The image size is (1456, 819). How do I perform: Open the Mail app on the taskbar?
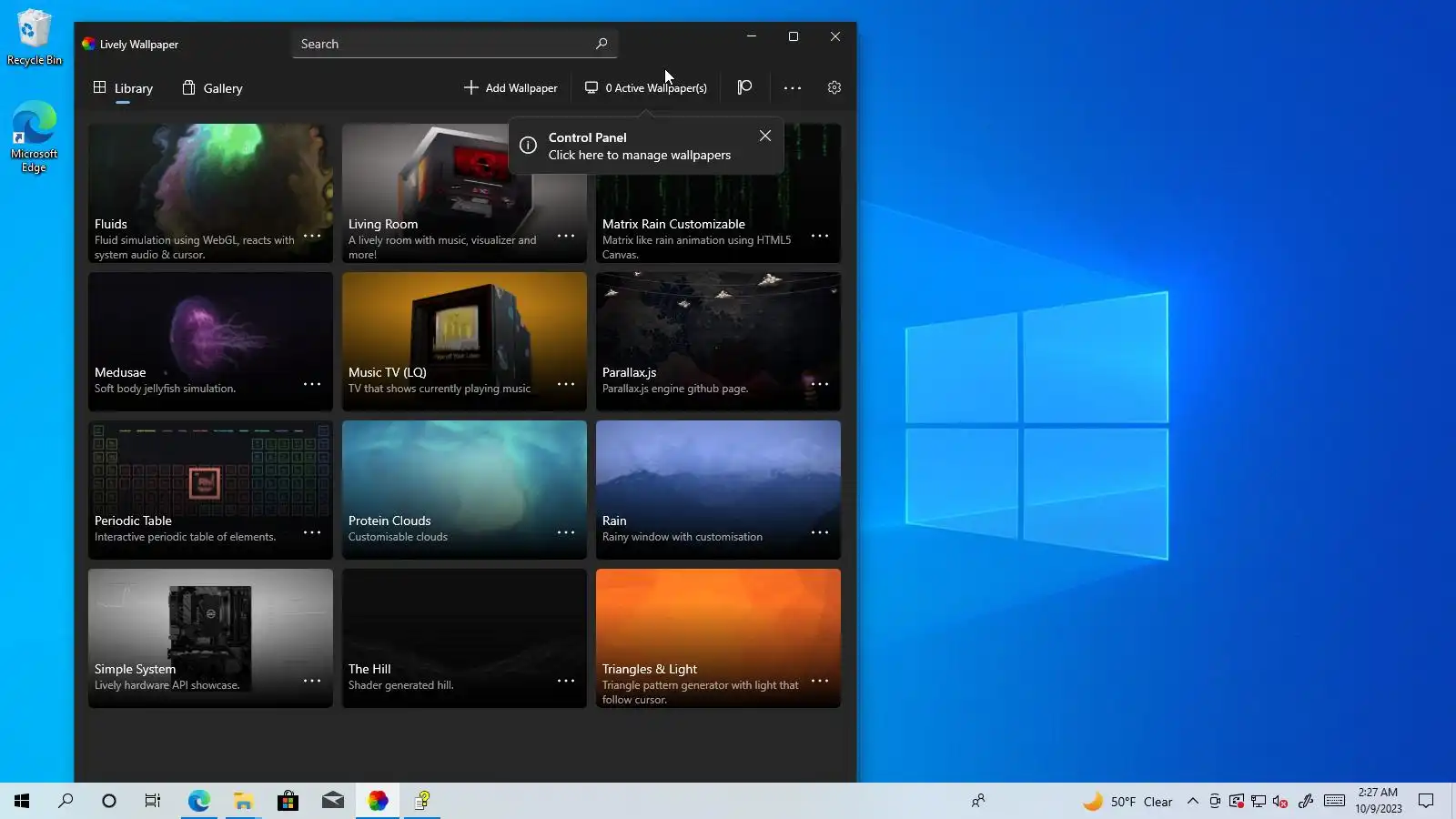click(x=332, y=801)
